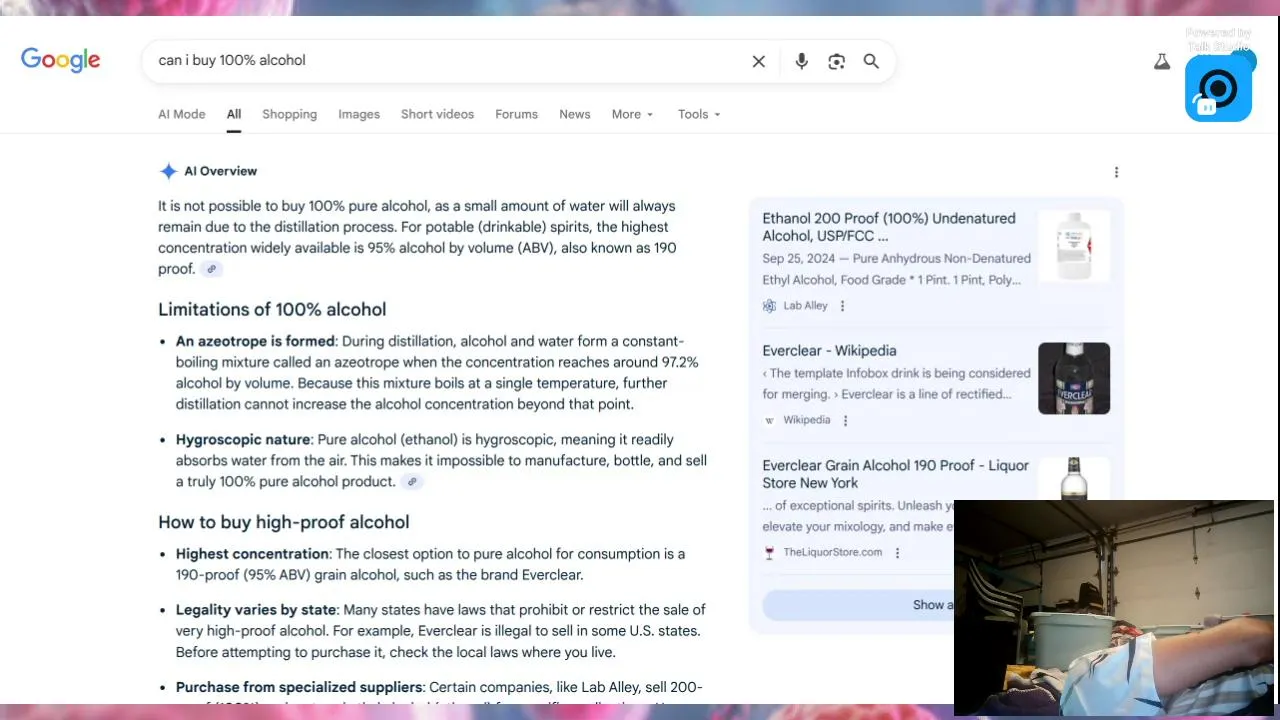Open the Everclear bottle thumbnail from Wikipedia
This screenshot has height=720, width=1280.
click(x=1074, y=378)
